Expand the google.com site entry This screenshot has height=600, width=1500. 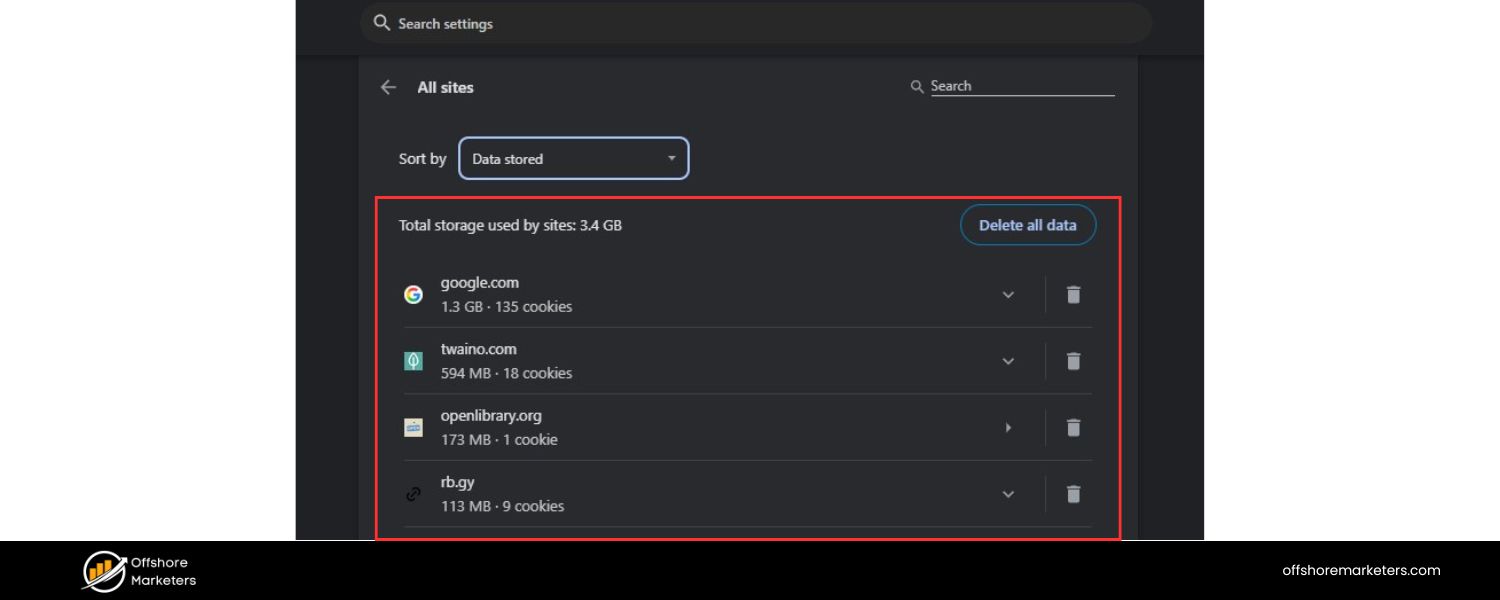pyautogui.click(x=1008, y=294)
